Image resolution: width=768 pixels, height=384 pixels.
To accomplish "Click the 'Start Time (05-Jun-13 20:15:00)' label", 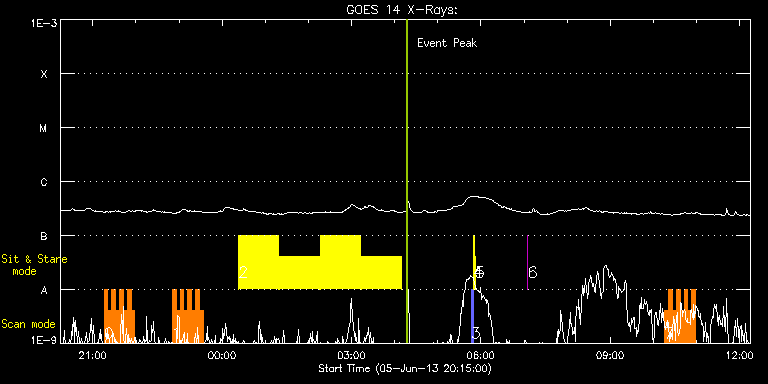I will [405, 368].
